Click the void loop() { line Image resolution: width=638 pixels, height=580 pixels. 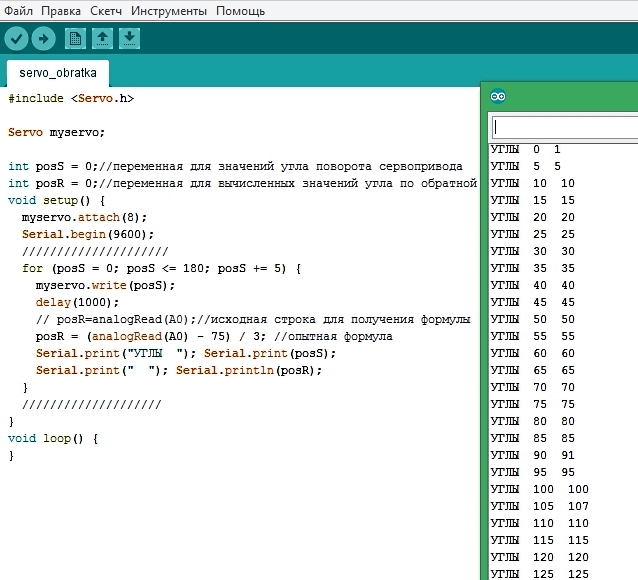(x=53, y=438)
